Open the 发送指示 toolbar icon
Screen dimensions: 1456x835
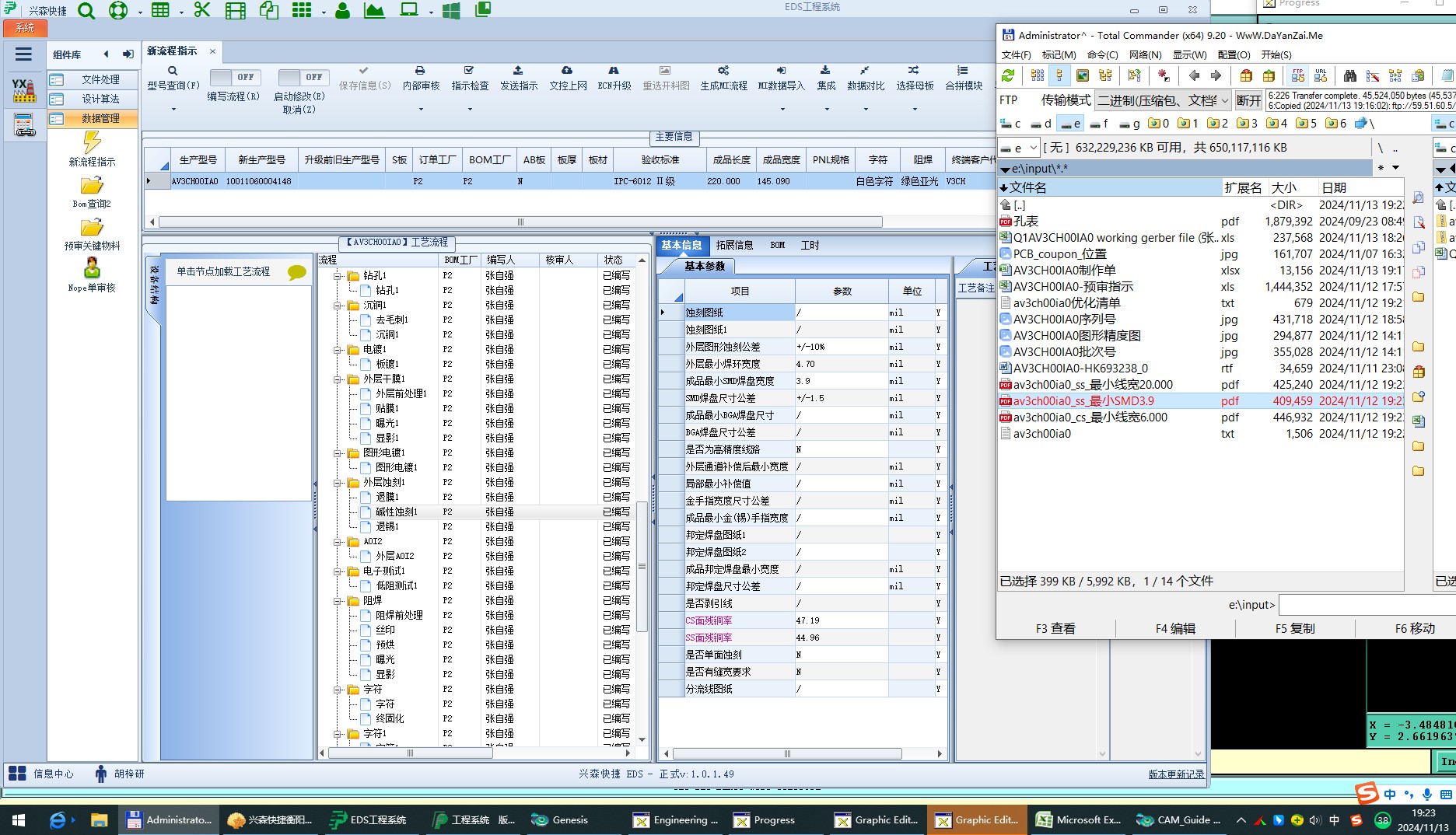tap(518, 71)
